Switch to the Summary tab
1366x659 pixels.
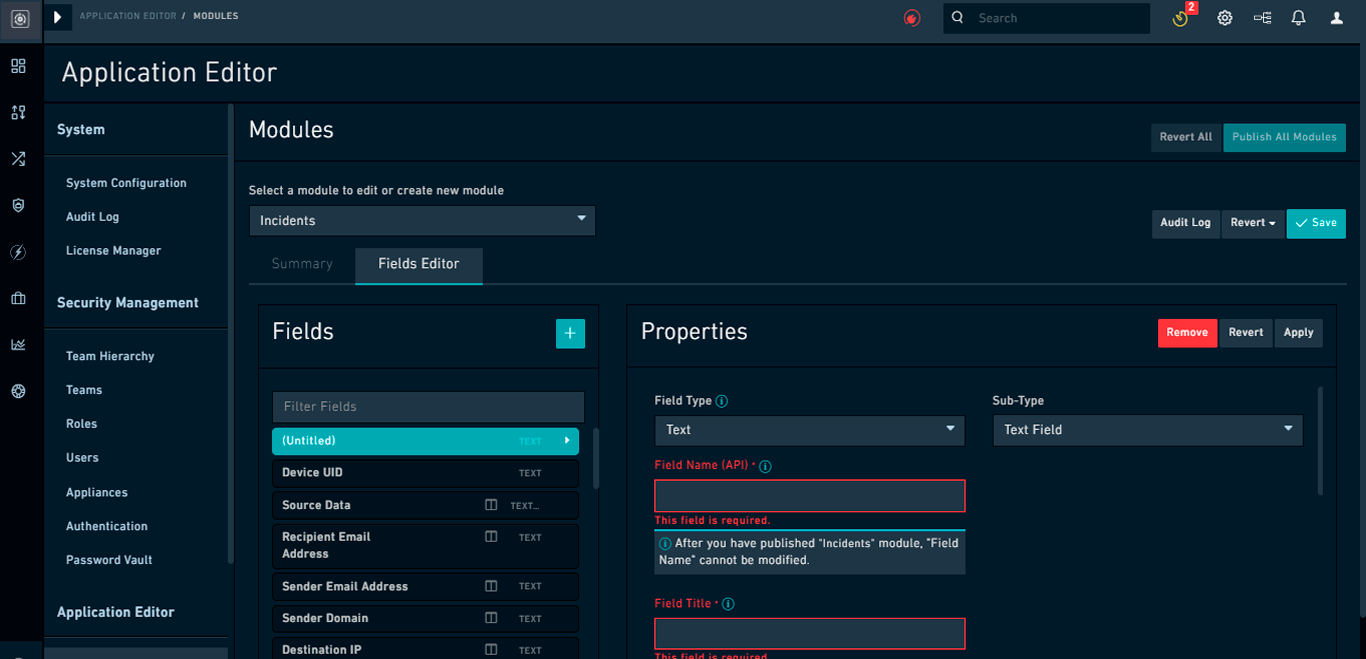[301, 263]
